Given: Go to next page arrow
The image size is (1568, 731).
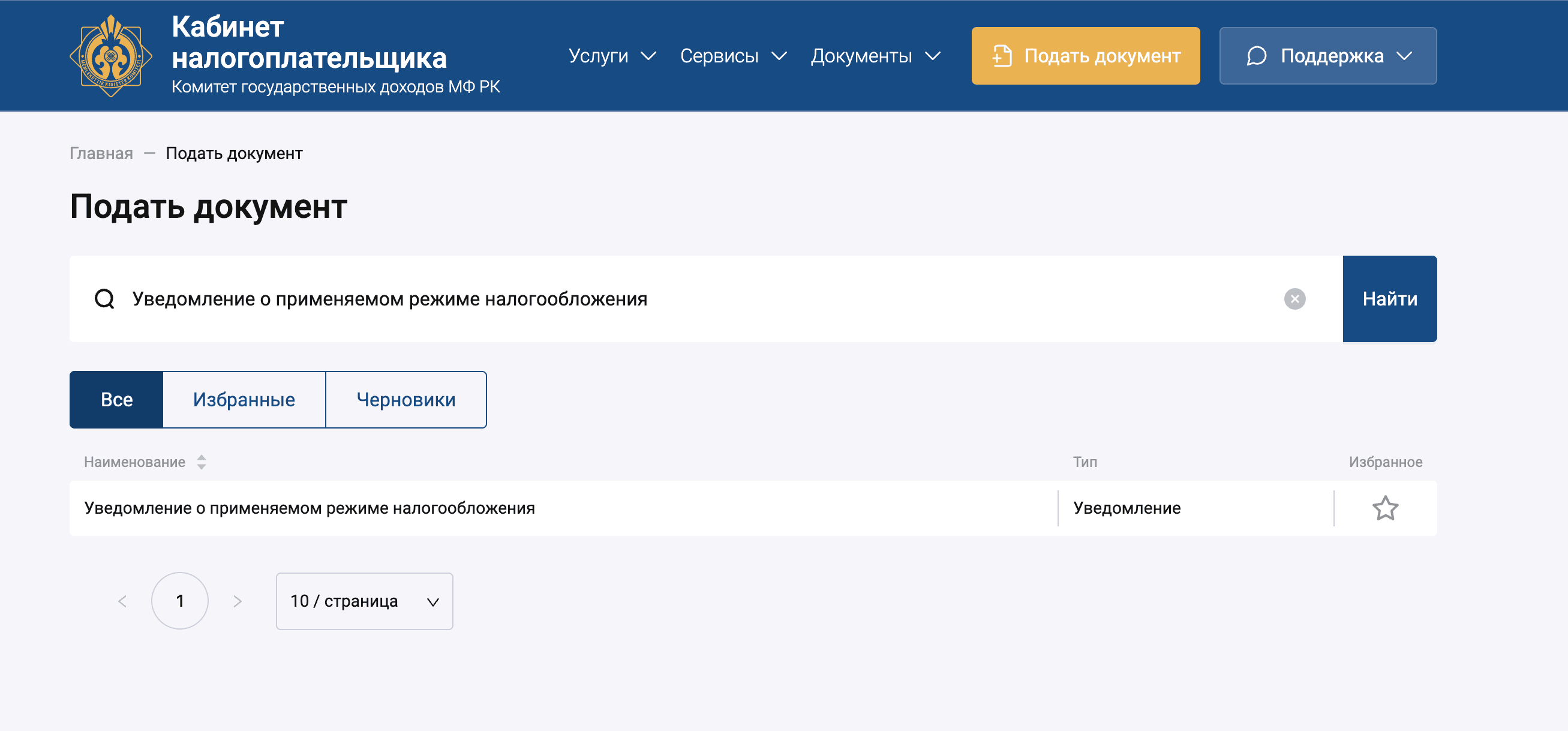Looking at the screenshot, I should pyautogui.click(x=238, y=602).
